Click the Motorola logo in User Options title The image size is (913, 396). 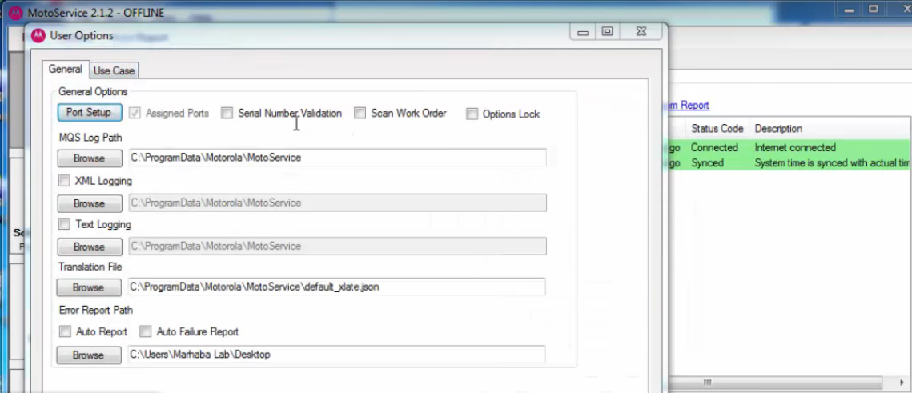(x=37, y=36)
